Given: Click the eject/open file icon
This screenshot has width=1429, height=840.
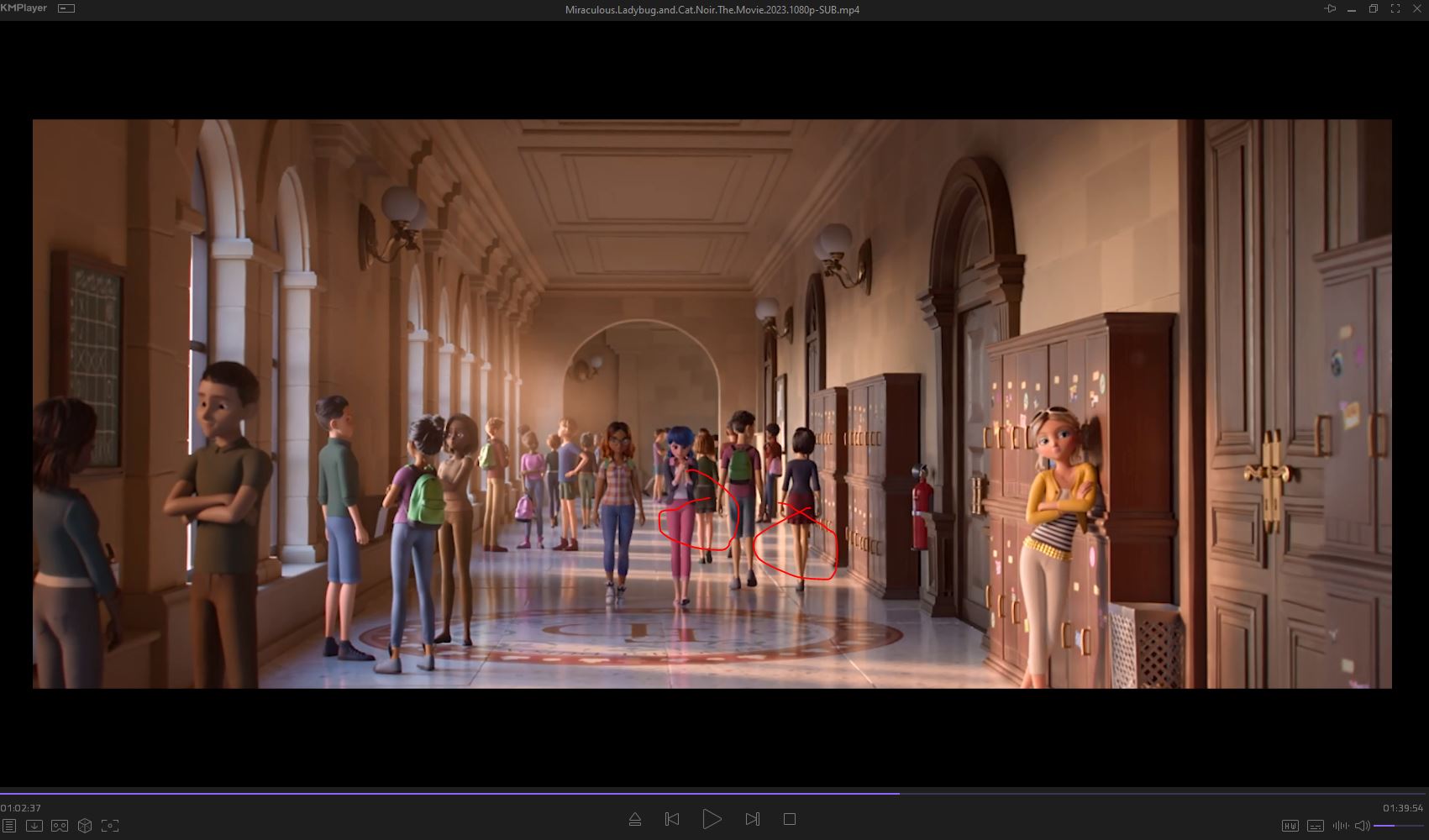Looking at the screenshot, I should tap(635, 819).
